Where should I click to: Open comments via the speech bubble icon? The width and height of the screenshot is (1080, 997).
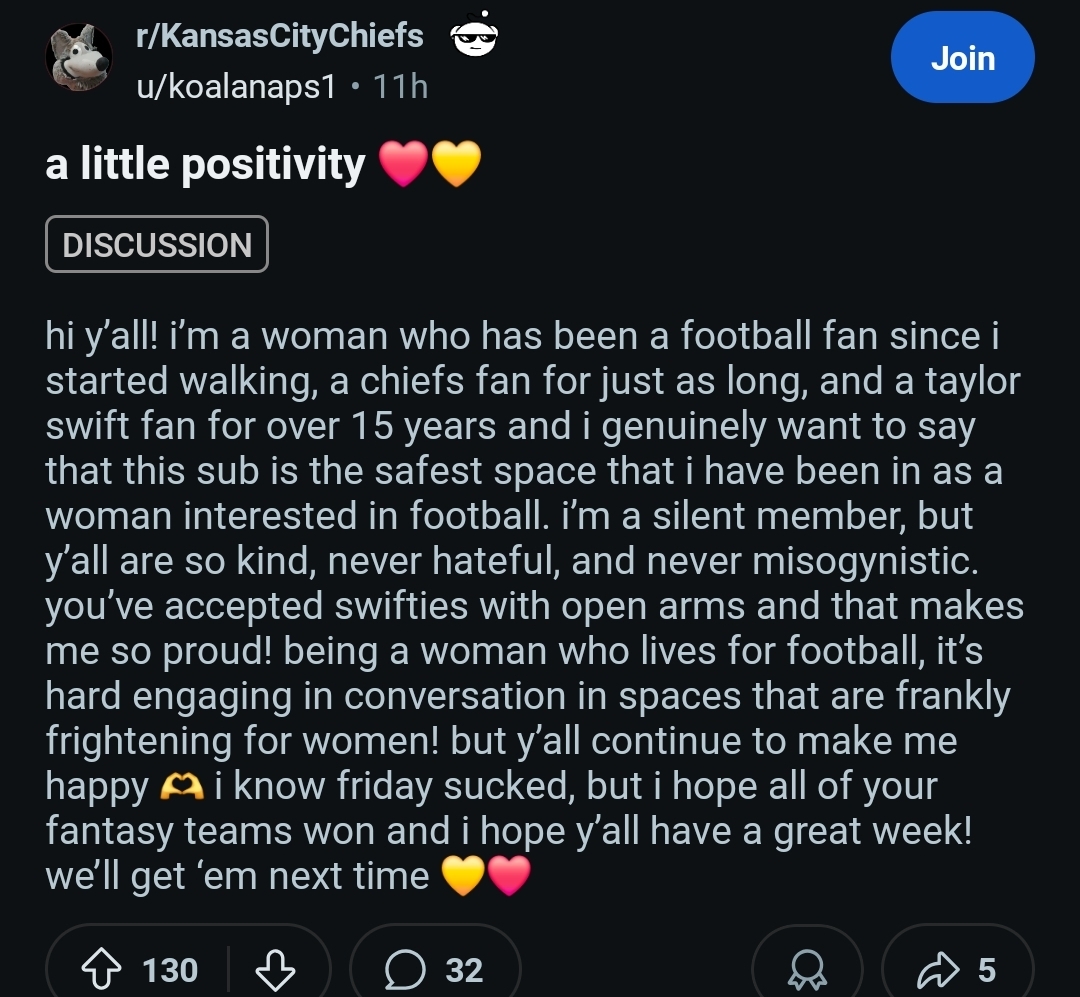click(x=406, y=969)
